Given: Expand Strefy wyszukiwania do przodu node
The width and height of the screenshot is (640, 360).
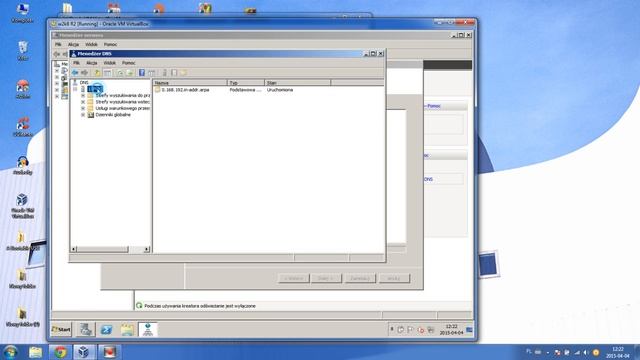Looking at the screenshot, I should 83,95.
